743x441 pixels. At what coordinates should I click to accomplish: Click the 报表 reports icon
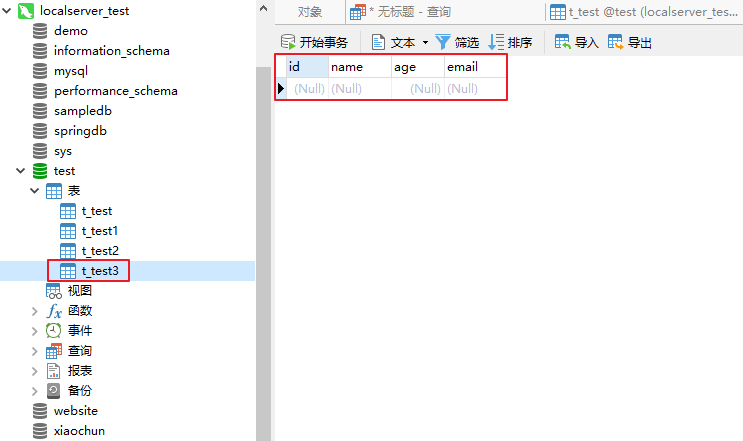[54, 371]
